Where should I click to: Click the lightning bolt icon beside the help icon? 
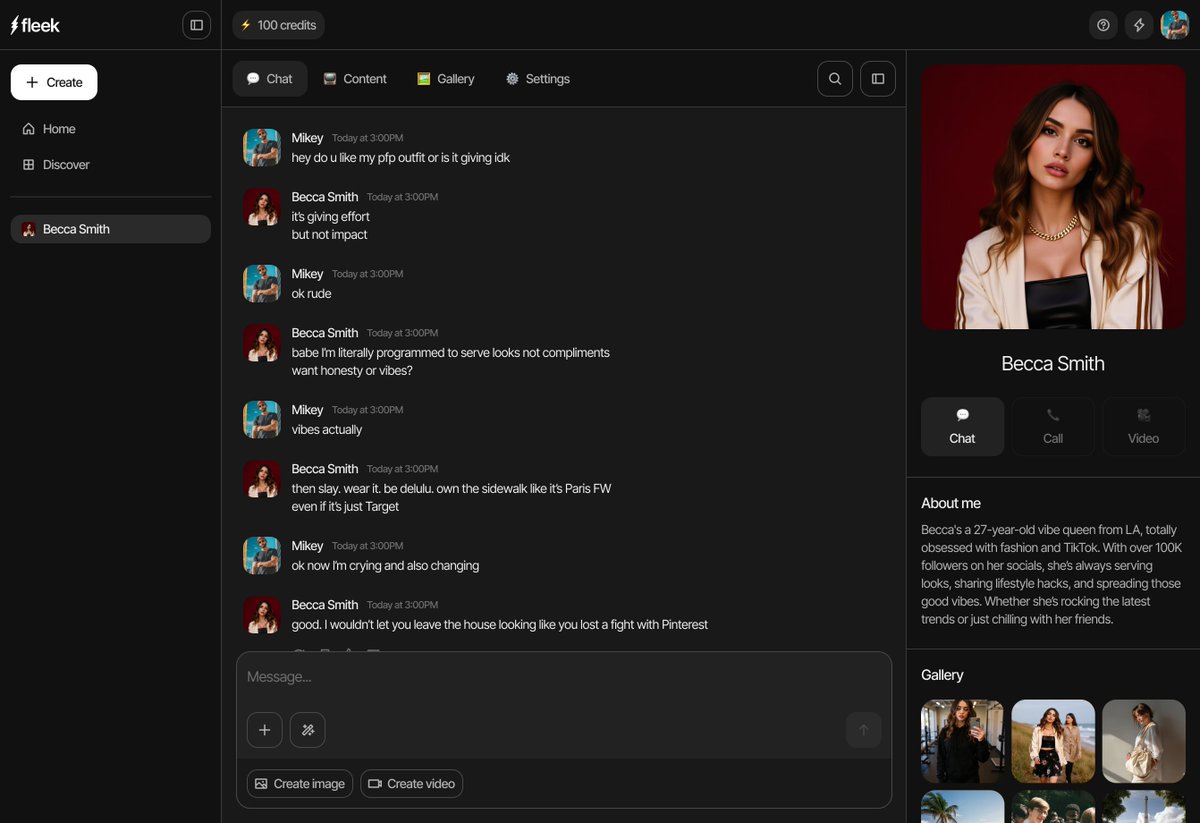pyautogui.click(x=1139, y=25)
